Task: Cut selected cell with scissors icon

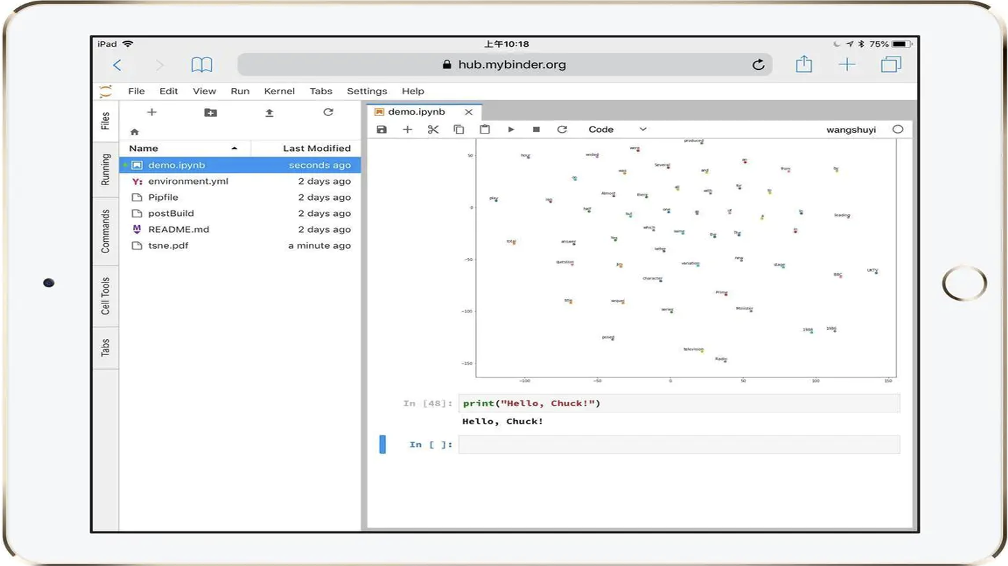Action: [433, 129]
